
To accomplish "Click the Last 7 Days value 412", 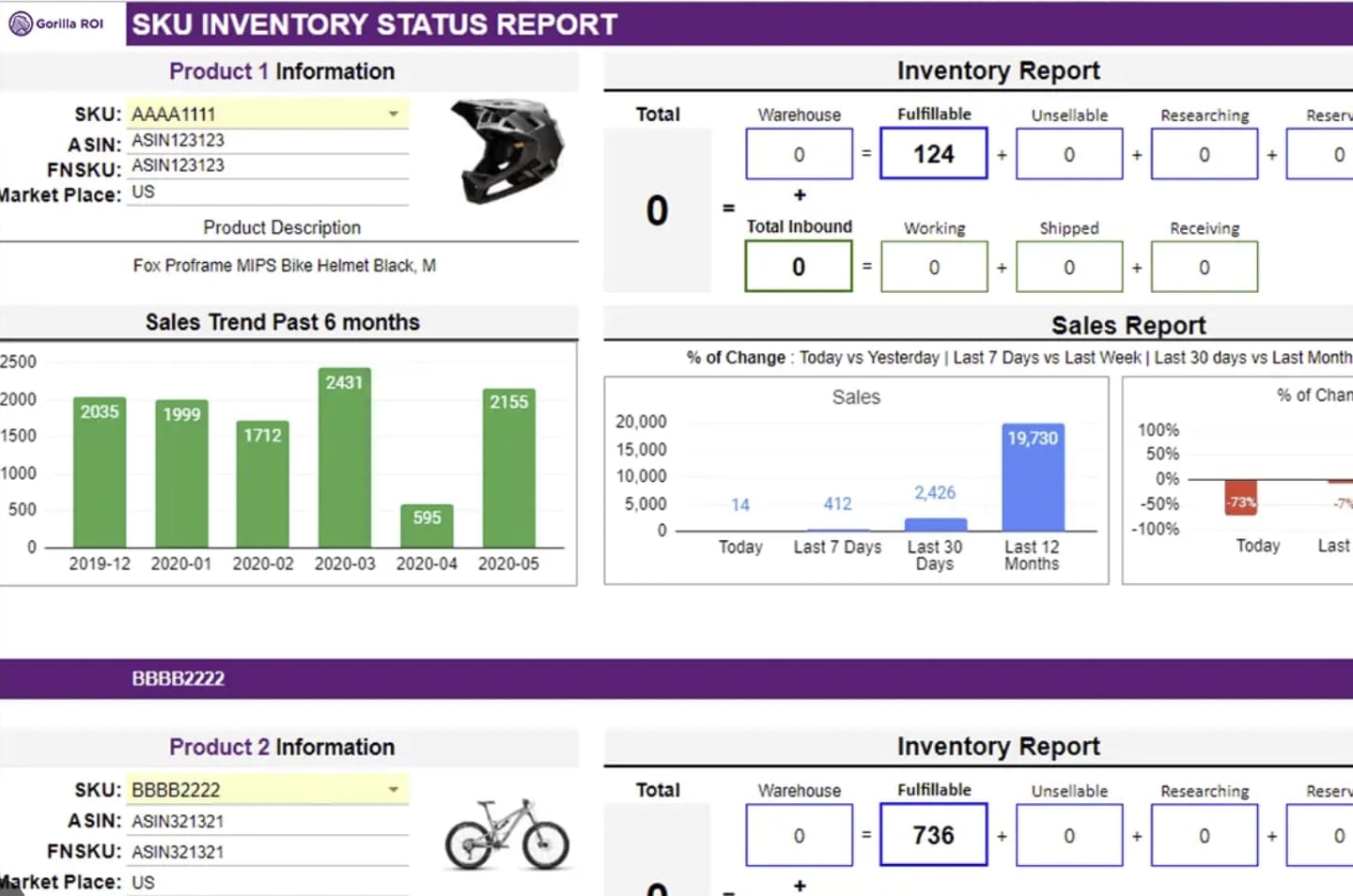I will 838,504.
